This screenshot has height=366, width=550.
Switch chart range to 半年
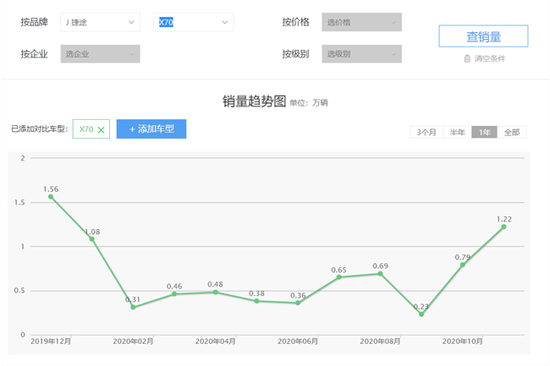457,132
